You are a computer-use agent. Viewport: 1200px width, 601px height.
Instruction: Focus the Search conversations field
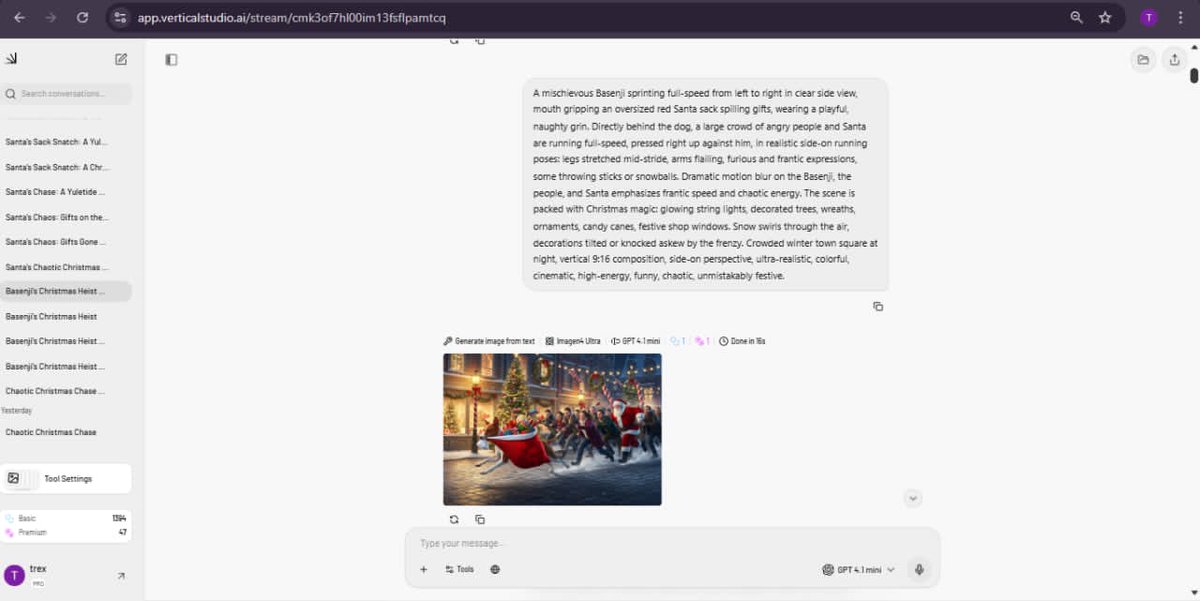coord(66,94)
